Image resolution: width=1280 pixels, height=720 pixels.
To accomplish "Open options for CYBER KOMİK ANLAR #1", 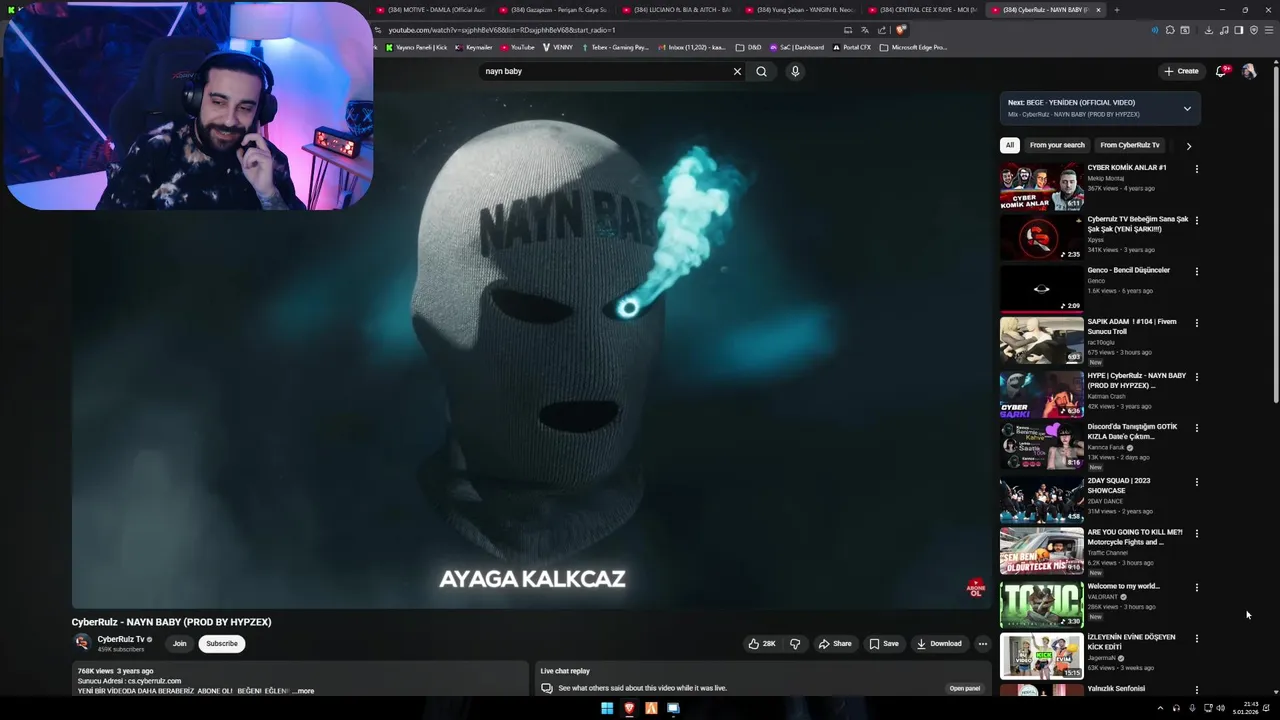I will tap(1196, 169).
